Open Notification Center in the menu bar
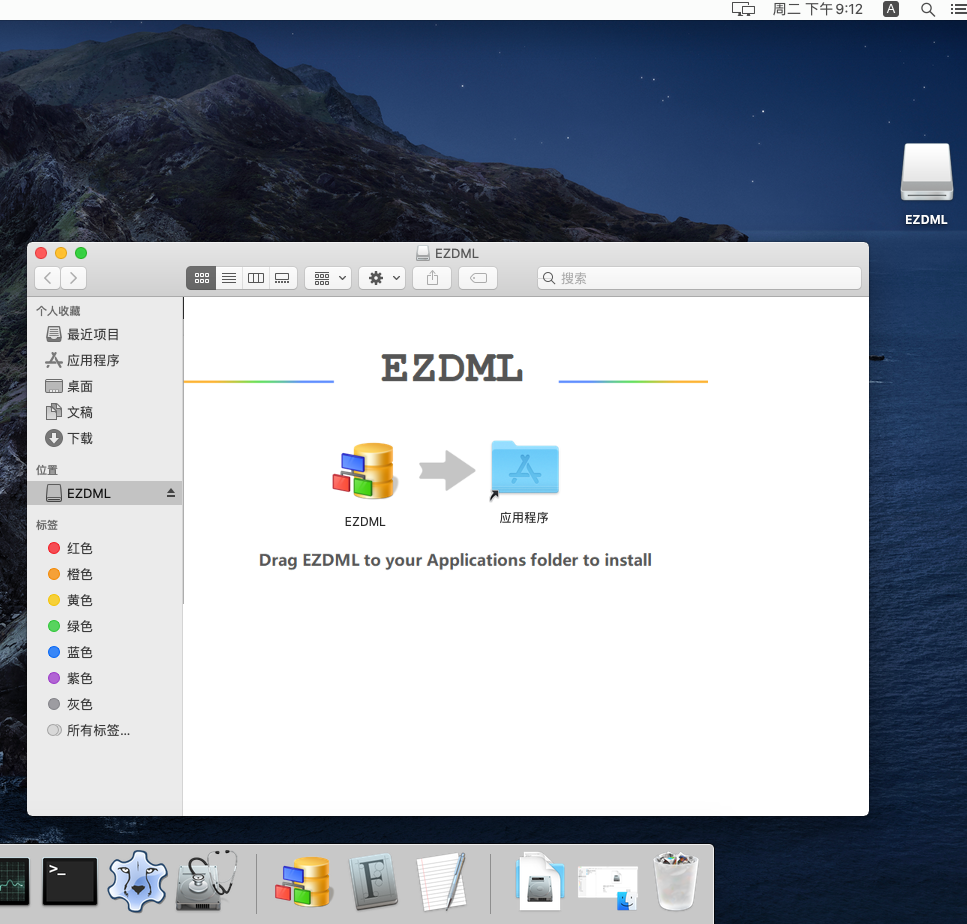This screenshot has width=967, height=924. pyautogui.click(x=959, y=9)
